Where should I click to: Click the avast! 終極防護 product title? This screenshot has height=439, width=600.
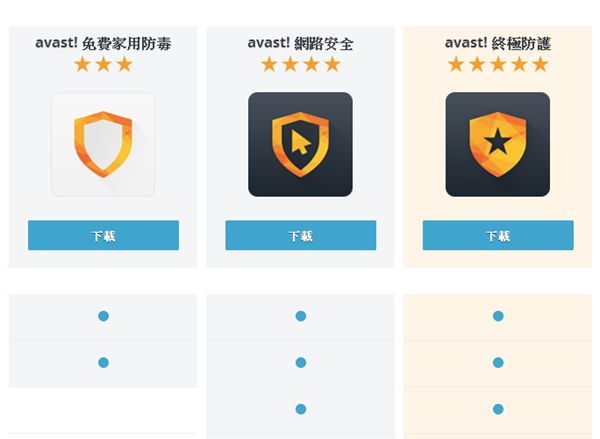pyautogui.click(x=498, y=44)
